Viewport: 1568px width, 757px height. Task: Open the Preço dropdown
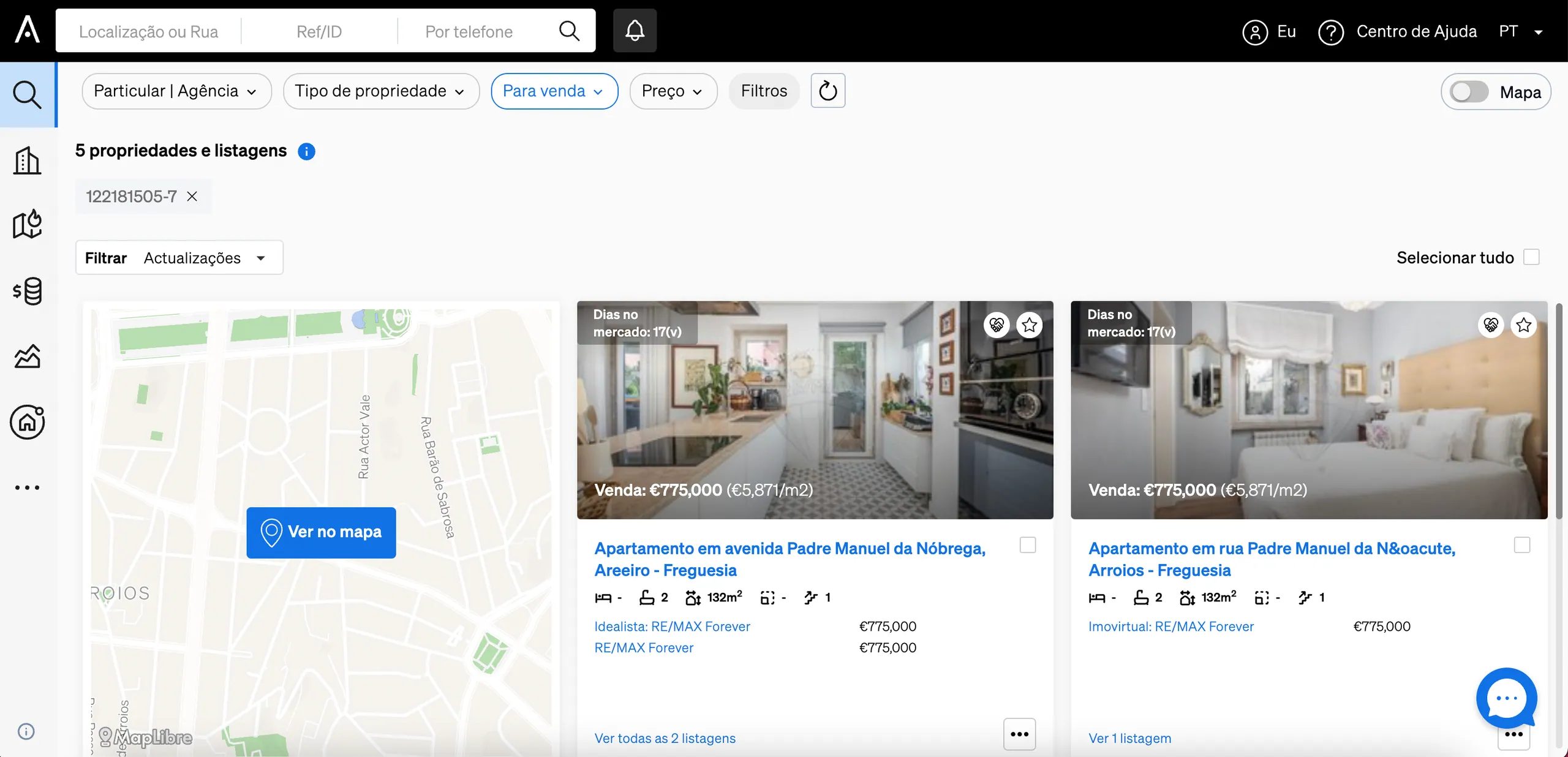(x=673, y=91)
